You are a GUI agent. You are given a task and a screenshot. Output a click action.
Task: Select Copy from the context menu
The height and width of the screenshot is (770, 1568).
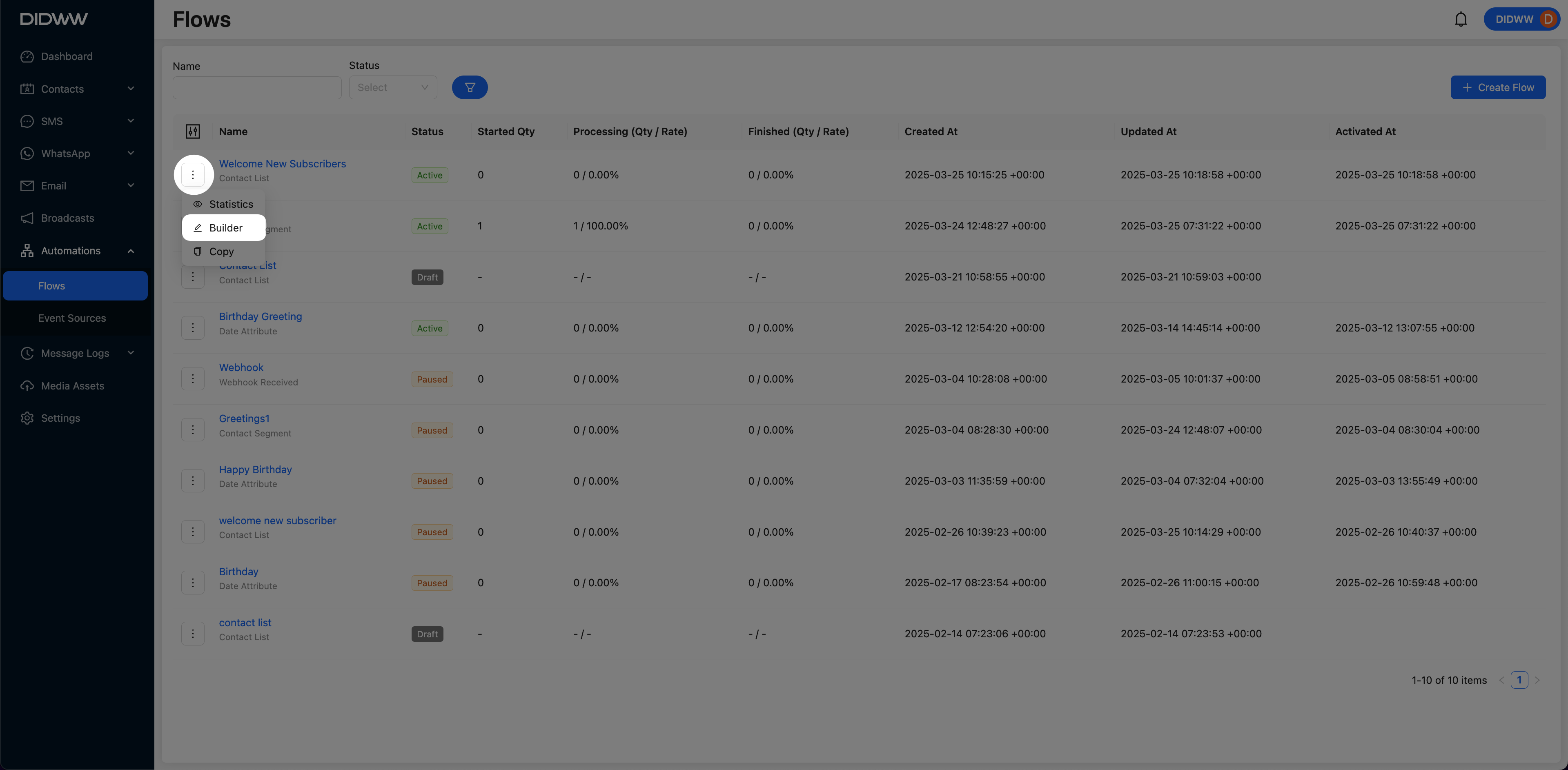[221, 251]
